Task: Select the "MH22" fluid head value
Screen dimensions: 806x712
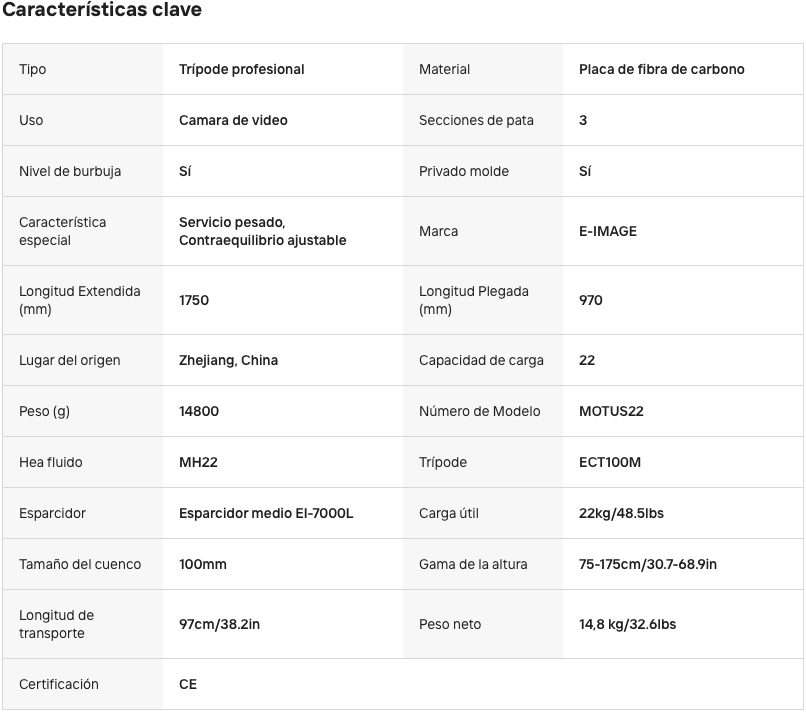Action: point(198,462)
